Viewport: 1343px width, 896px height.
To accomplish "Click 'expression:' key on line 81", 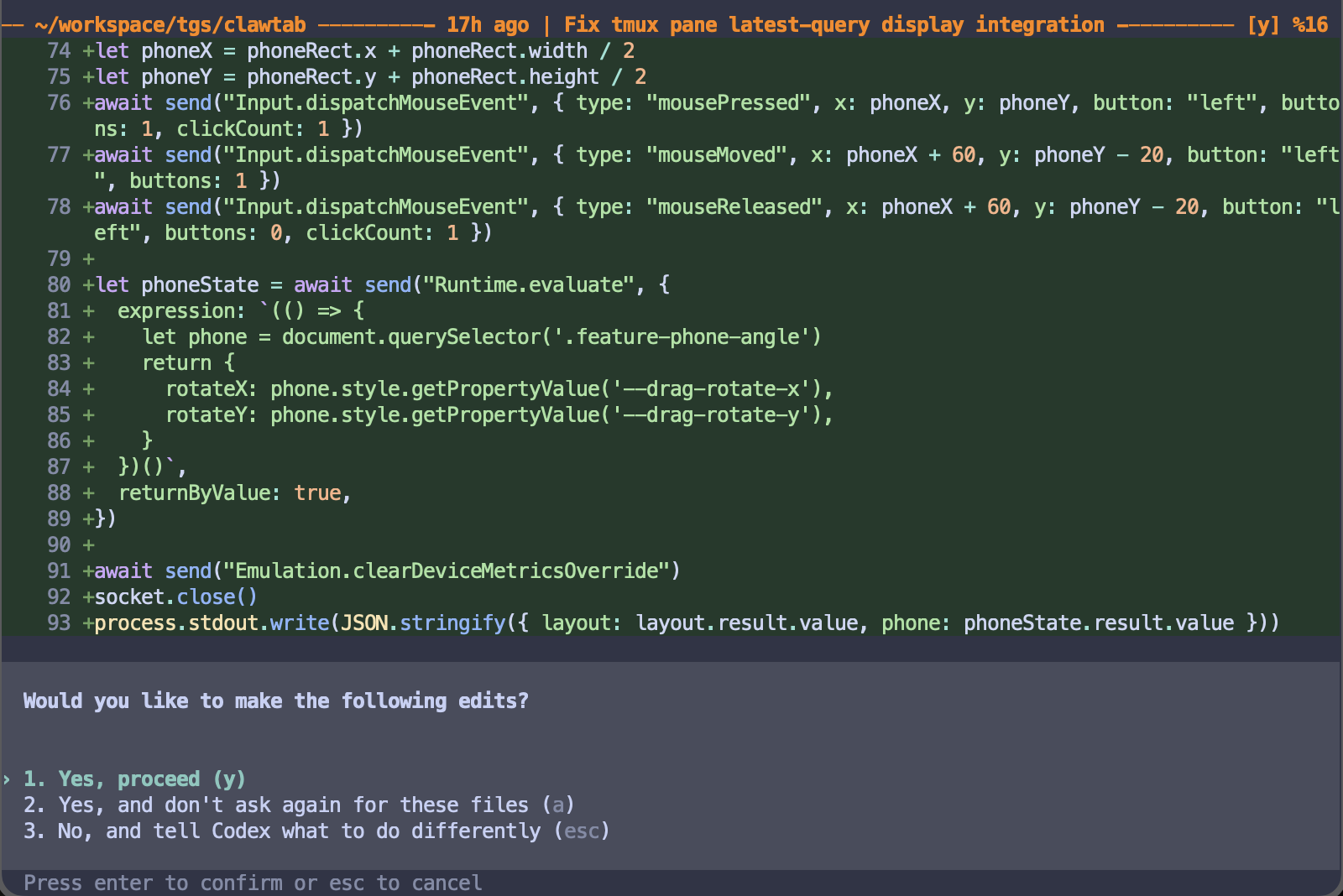I will (x=182, y=311).
